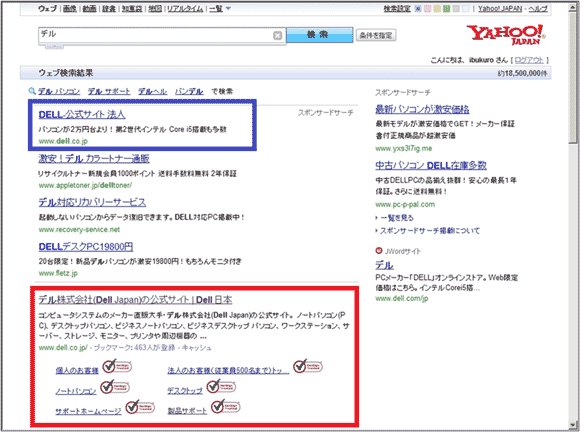Open the デスクトップ sitelink
The image size is (580, 432).
[x=185, y=391]
